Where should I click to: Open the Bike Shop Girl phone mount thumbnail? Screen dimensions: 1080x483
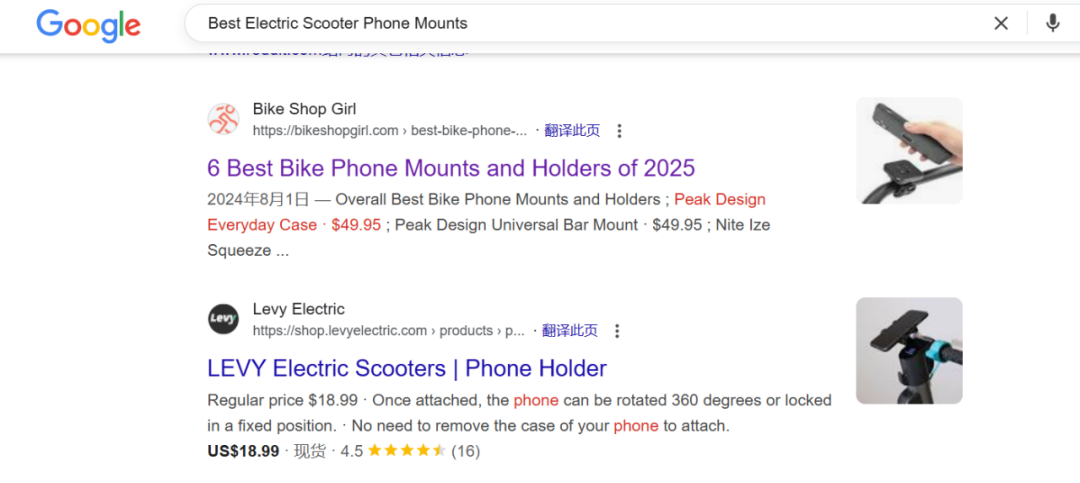click(x=909, y=150)
